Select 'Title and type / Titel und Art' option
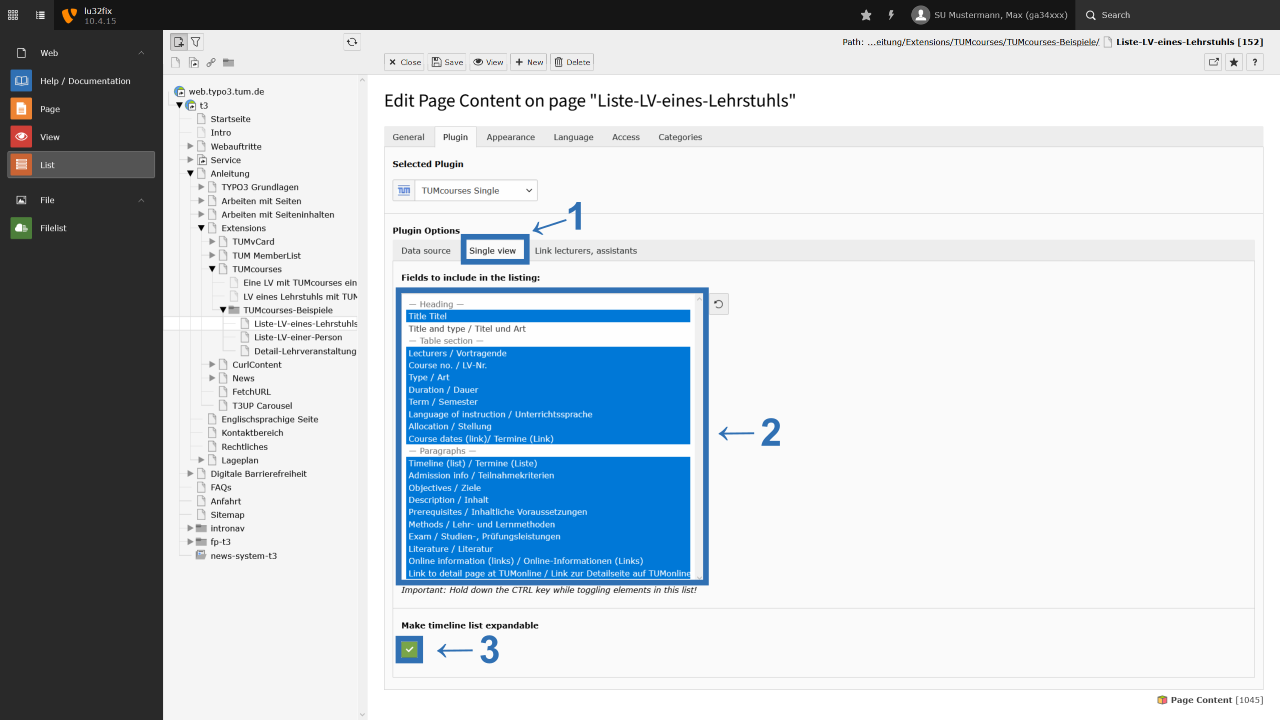1280x720 pixels. pyautogui.click(x=548, y=328)
